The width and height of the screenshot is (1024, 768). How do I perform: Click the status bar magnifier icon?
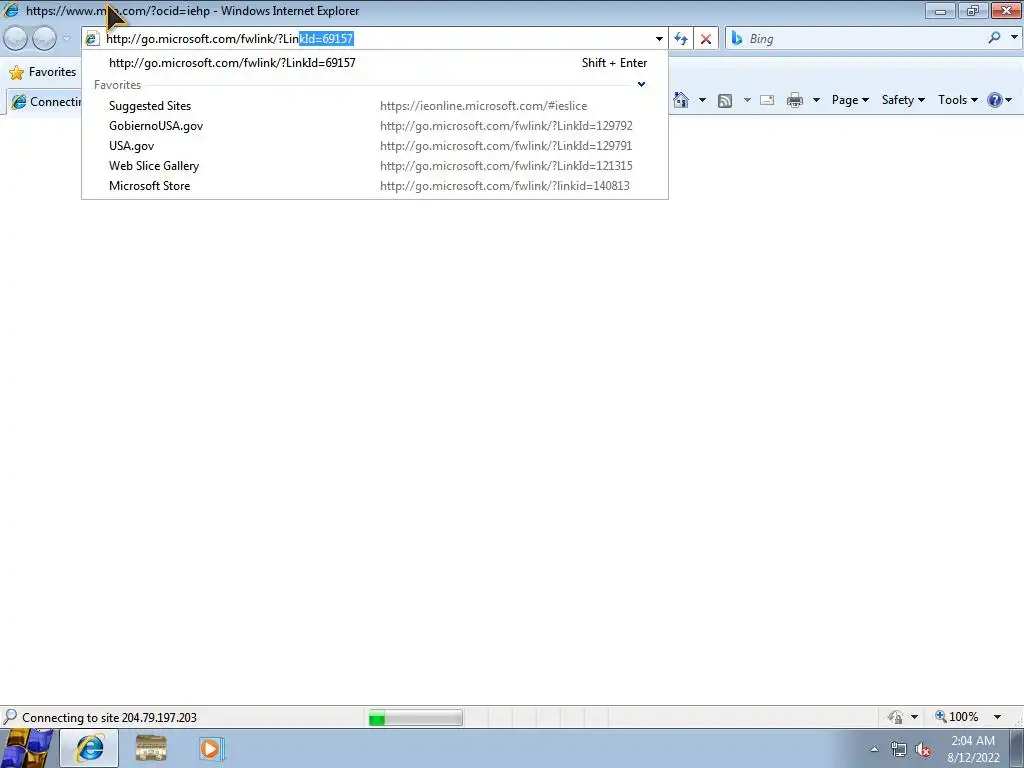click(x=10, y=717)
